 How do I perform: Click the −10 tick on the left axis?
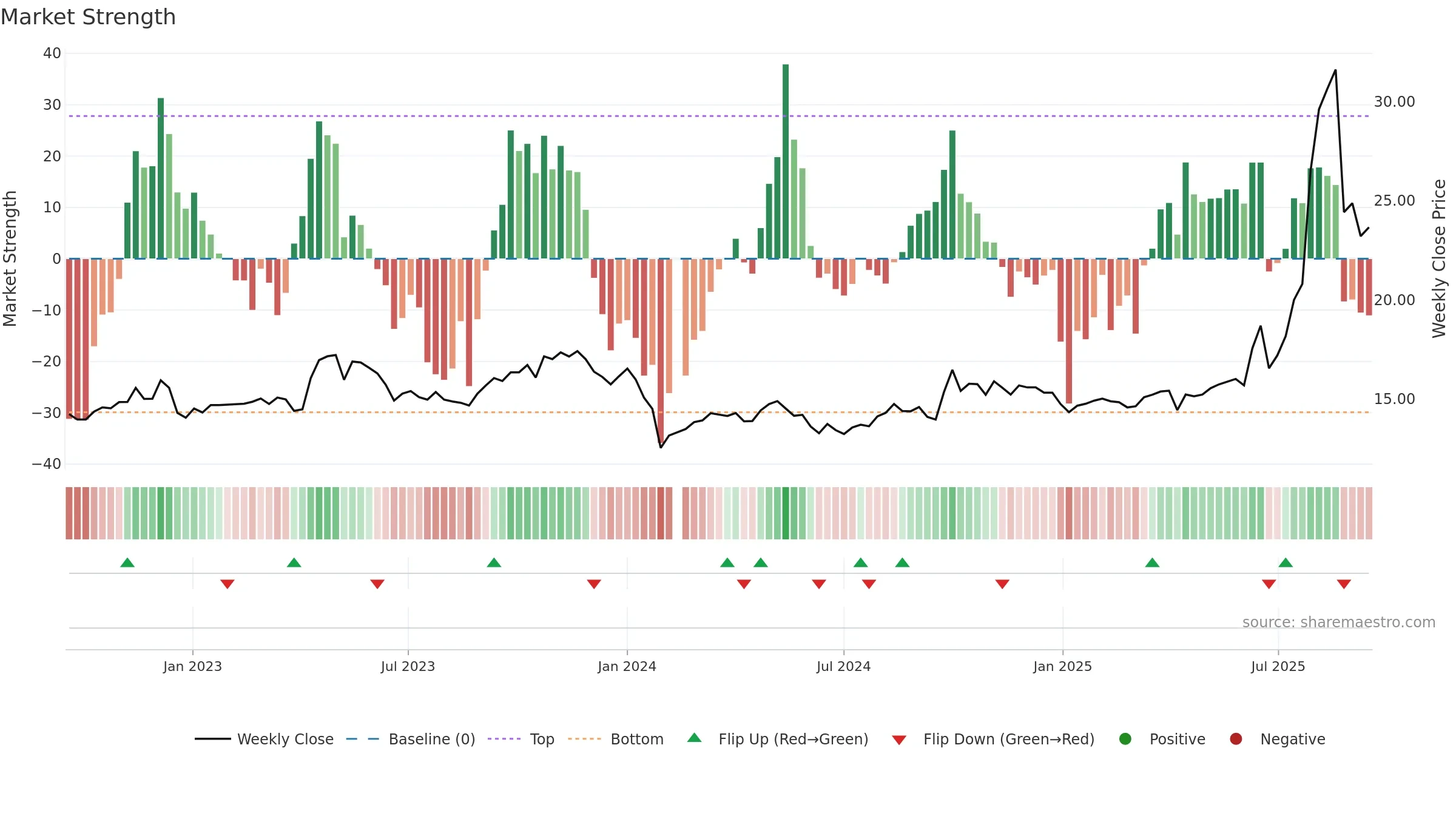coord(47,310)
